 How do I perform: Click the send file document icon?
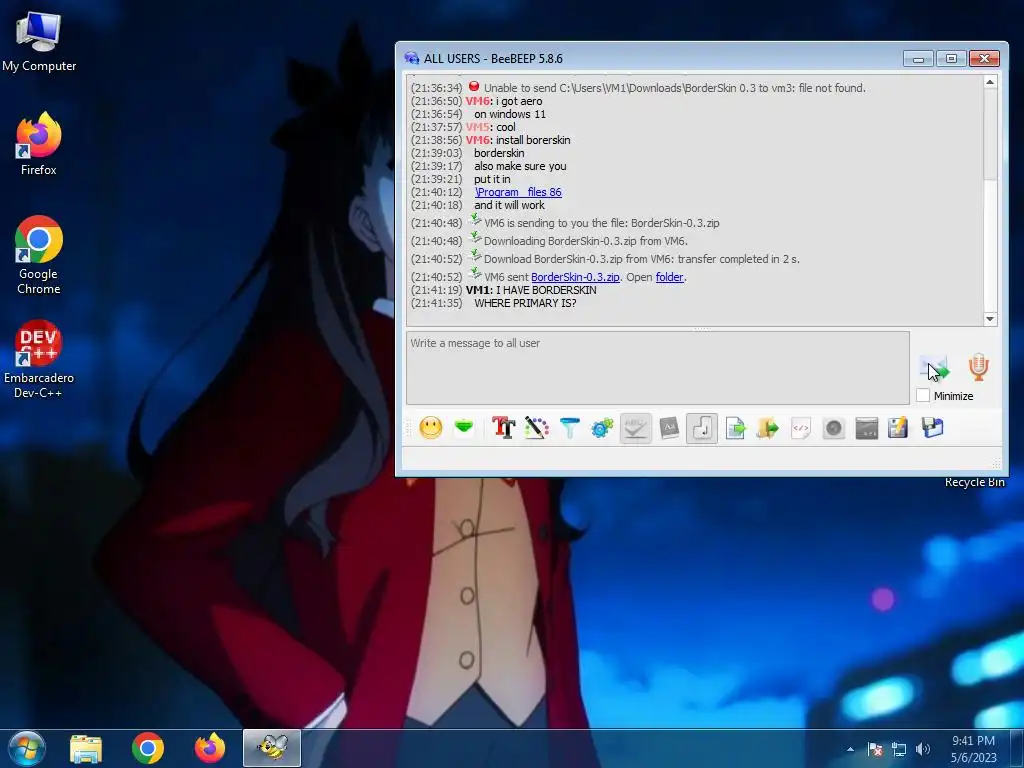click(735, 428)
